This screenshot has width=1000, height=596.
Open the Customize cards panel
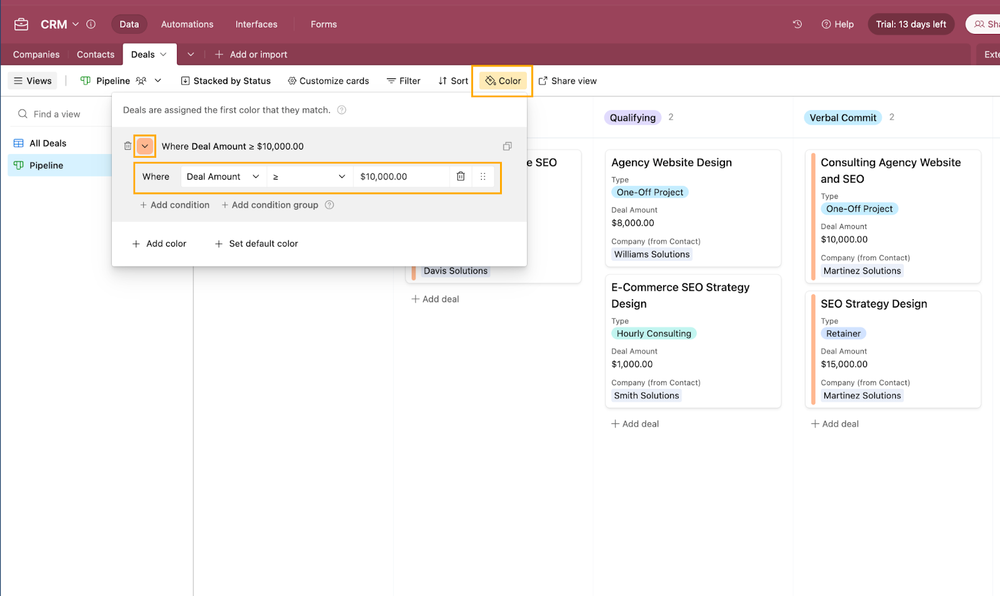coord(328,81)
